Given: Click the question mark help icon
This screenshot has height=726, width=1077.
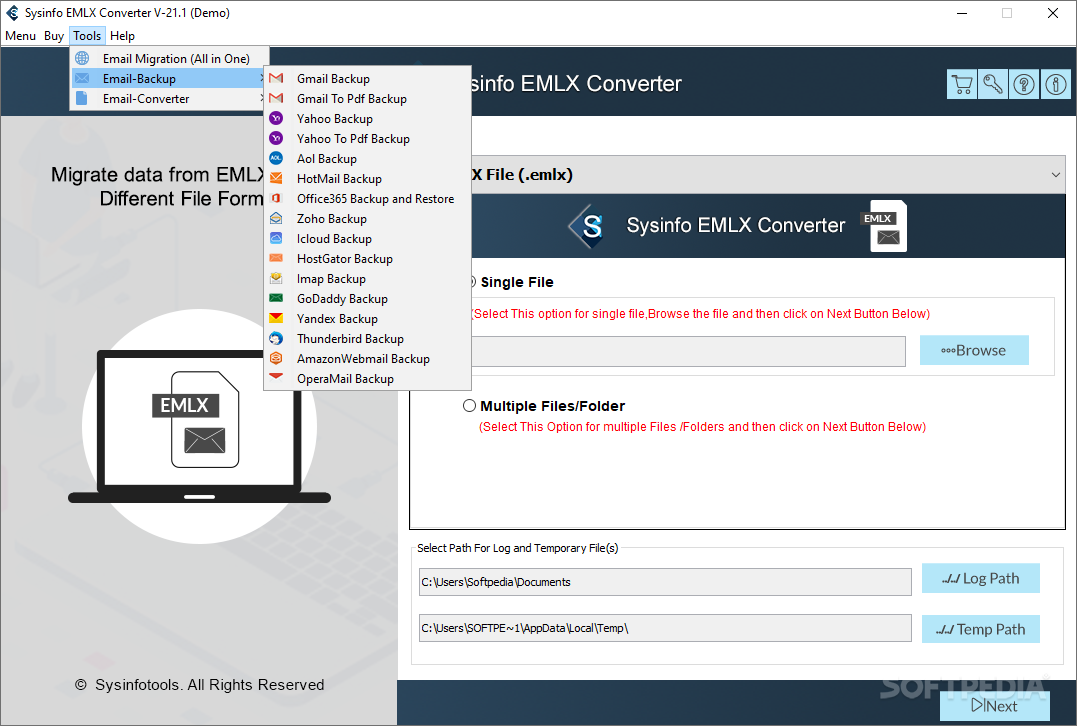Looking at the screenshot, I should [x=1024, y=84].
